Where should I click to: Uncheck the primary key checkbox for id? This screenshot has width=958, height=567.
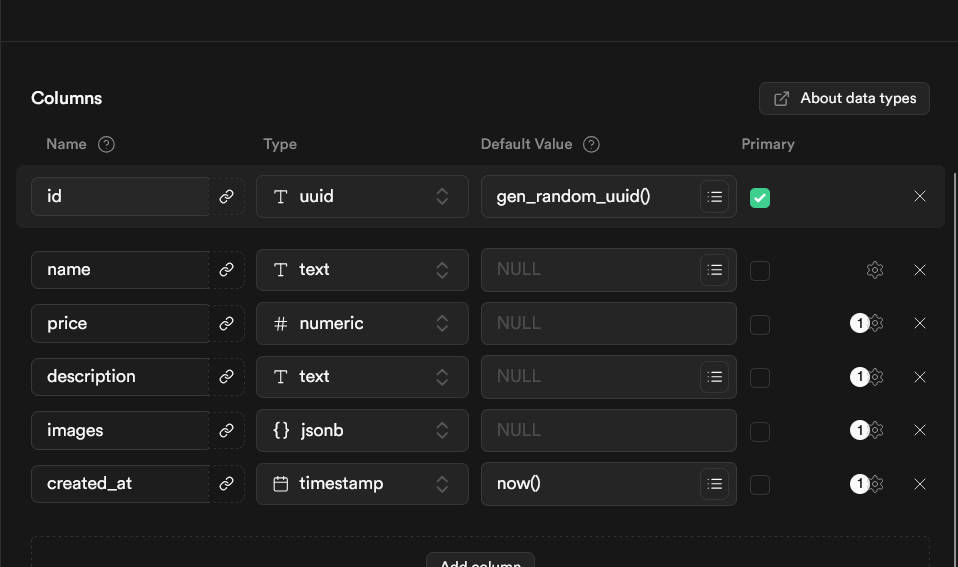pos(759,197)
